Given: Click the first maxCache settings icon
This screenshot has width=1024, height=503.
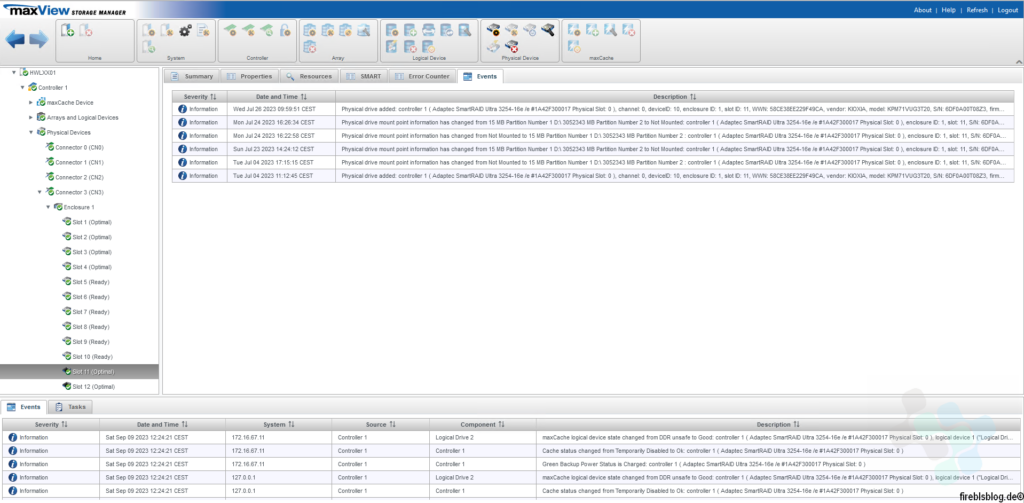Looking at the screenshot, I should [574, 30].
